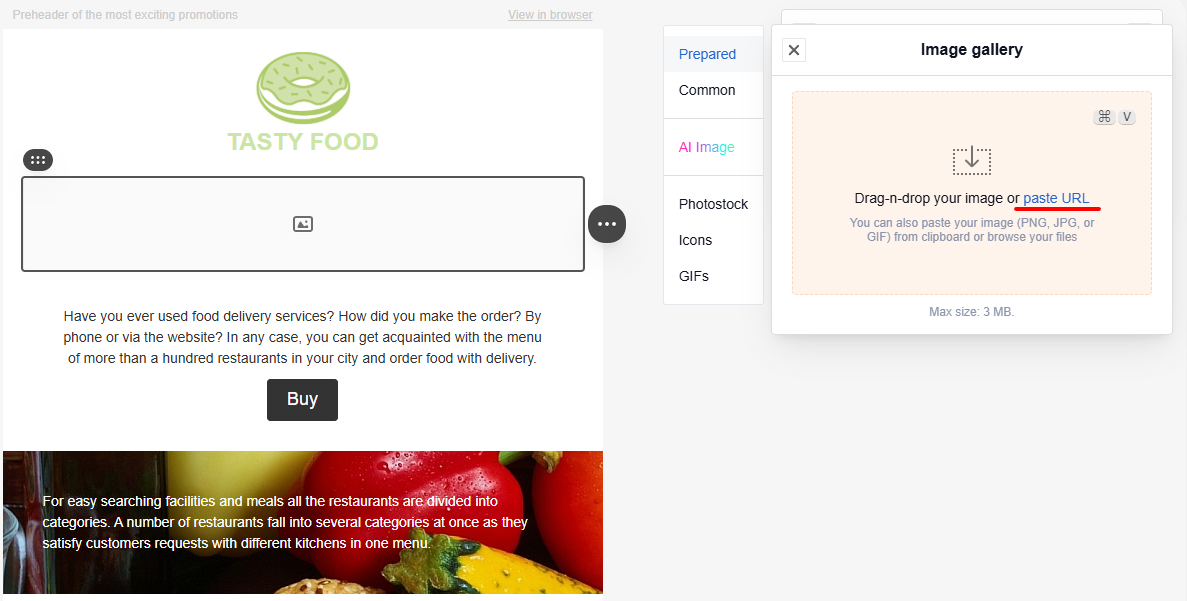
Task: Click the green donut logo image
Action: coord(303,87)
